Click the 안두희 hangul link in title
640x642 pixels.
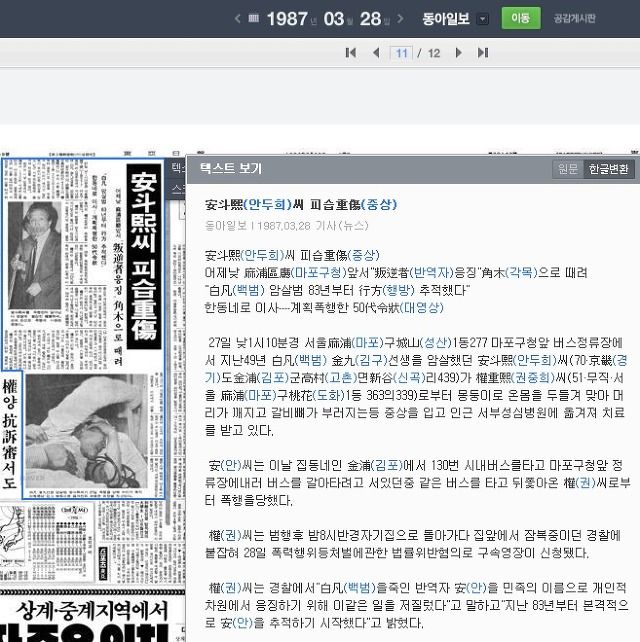(x=267, y=204)
